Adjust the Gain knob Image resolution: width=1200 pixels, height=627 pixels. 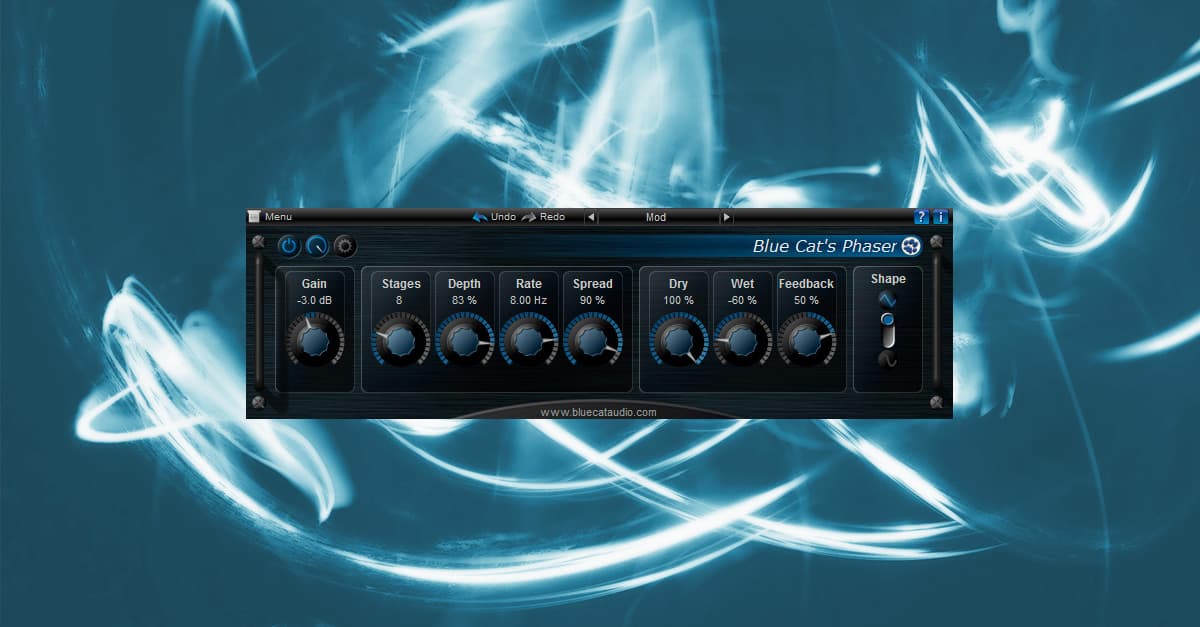(314, 342)
